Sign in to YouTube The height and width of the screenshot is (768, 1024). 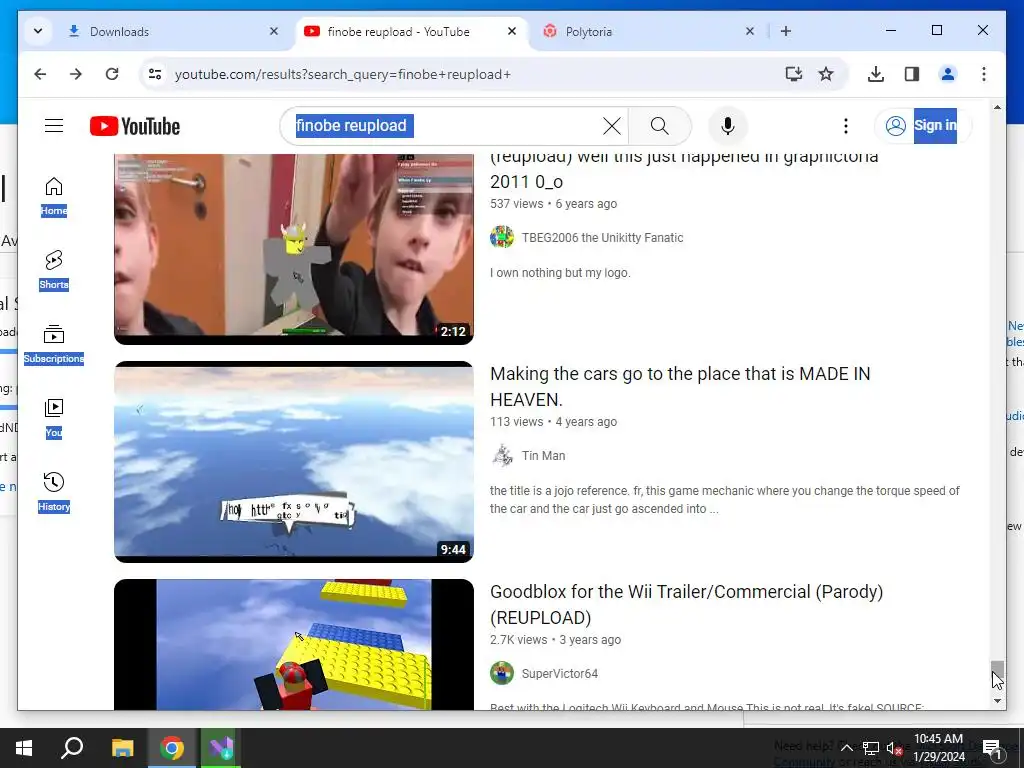923,125
